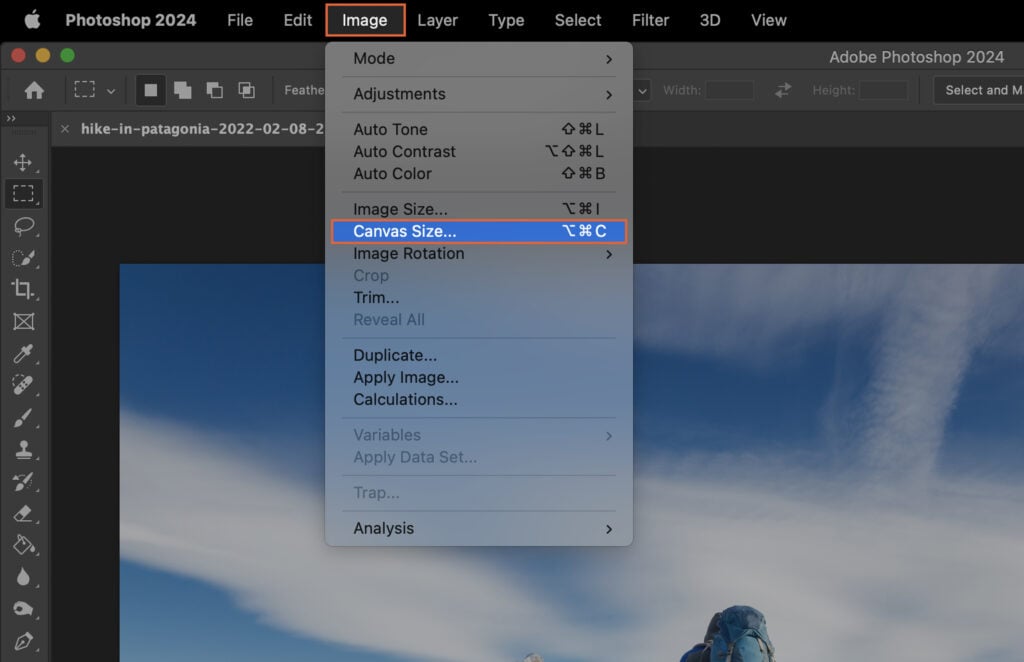This screenshot has height=662, width=1024.
Task: Select the Brush tool
Action: pyautogui.click(x=24, y=418)
